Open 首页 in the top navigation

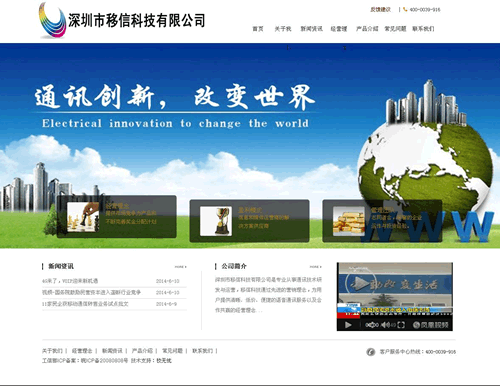[258, 29]
